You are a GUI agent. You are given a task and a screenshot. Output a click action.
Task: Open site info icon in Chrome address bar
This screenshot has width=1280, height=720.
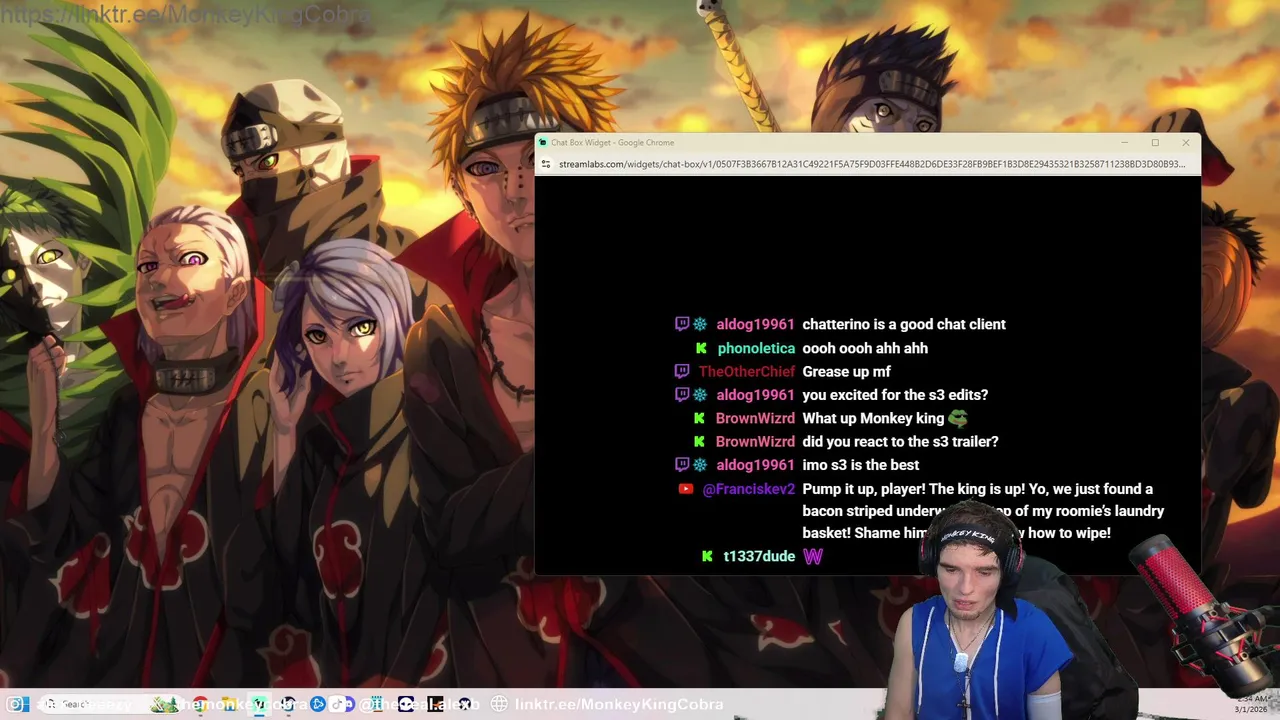coord(546,164)
